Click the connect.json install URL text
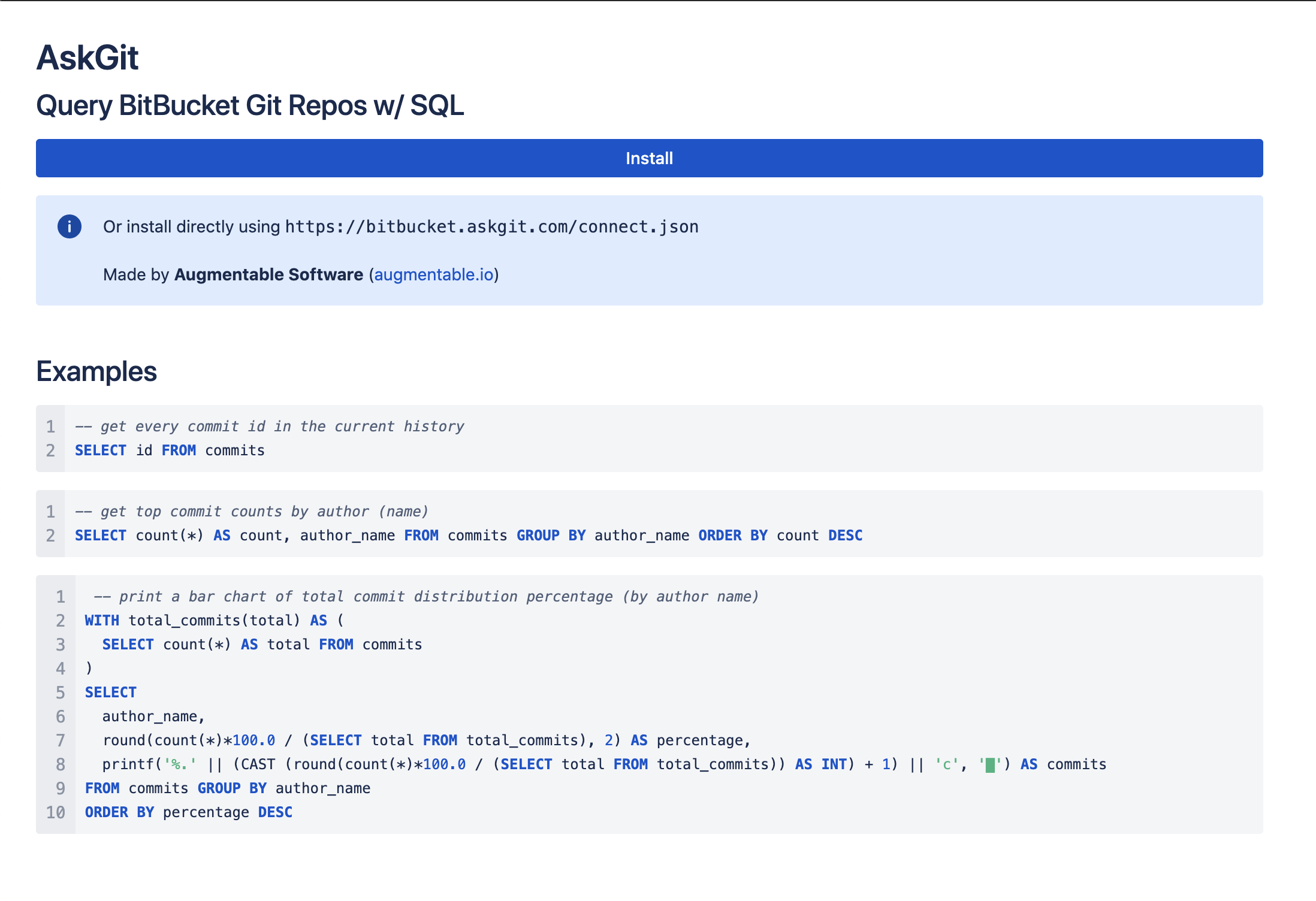 click(491, 226)
